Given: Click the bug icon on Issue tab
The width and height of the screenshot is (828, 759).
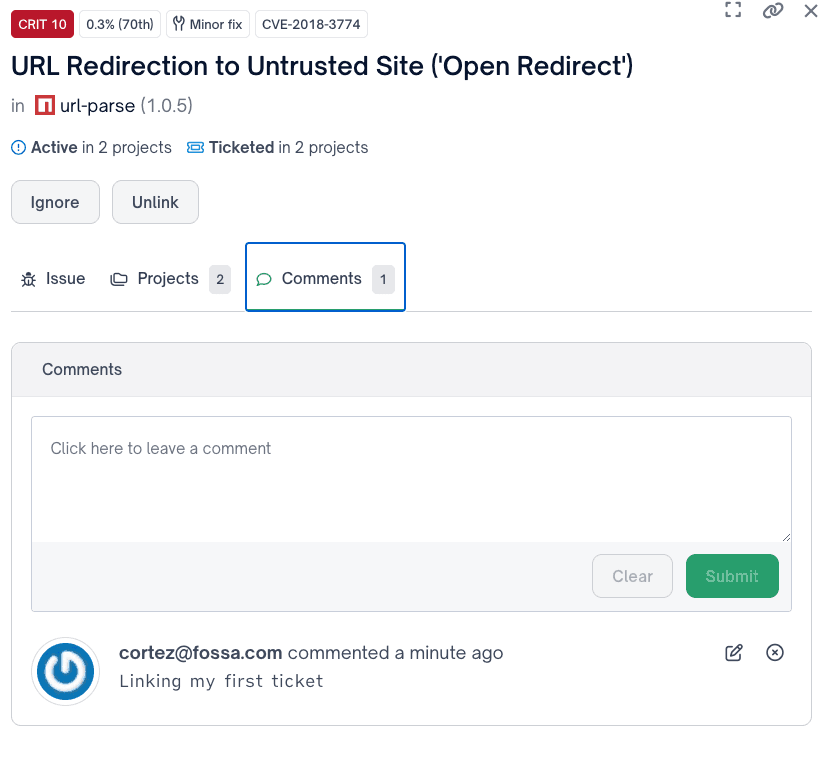Looking at the screenshot, I should point(29,279).
